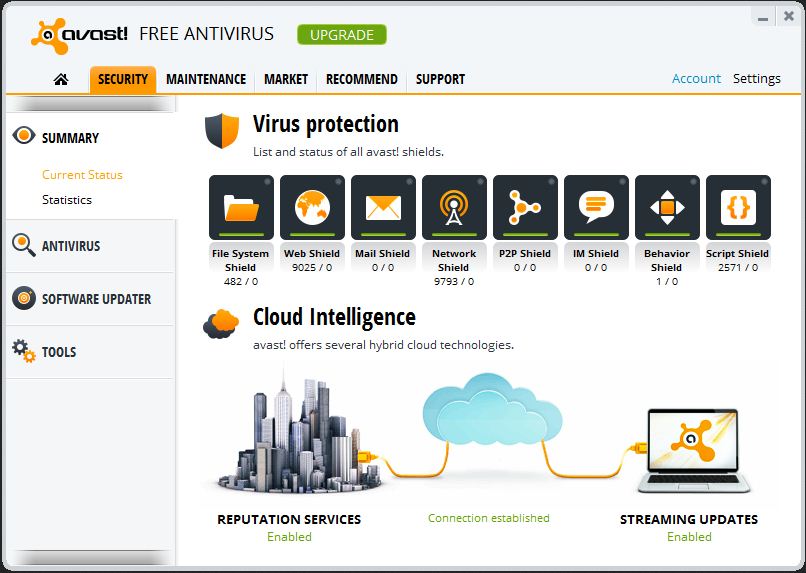Expand the Antivirus sidebar section
The width and height of the screenshot is (806, 573).
pos(90,246)
